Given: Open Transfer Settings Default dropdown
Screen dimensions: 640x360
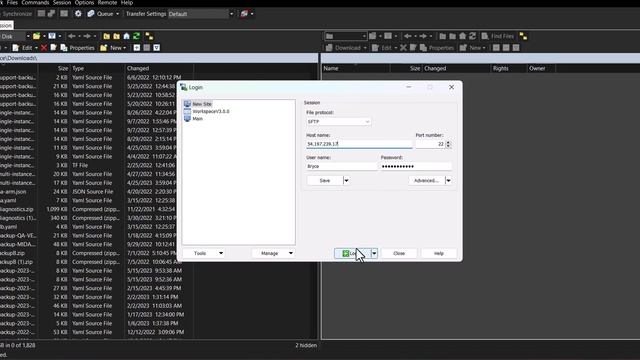Looking at the screenshot, I should click(201, 14).
